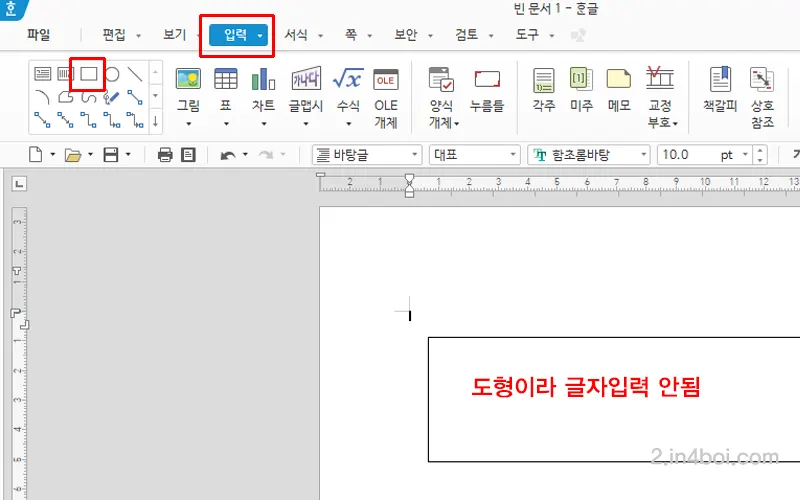
Task: Open the 파일 menu
Action: (39, 35)
